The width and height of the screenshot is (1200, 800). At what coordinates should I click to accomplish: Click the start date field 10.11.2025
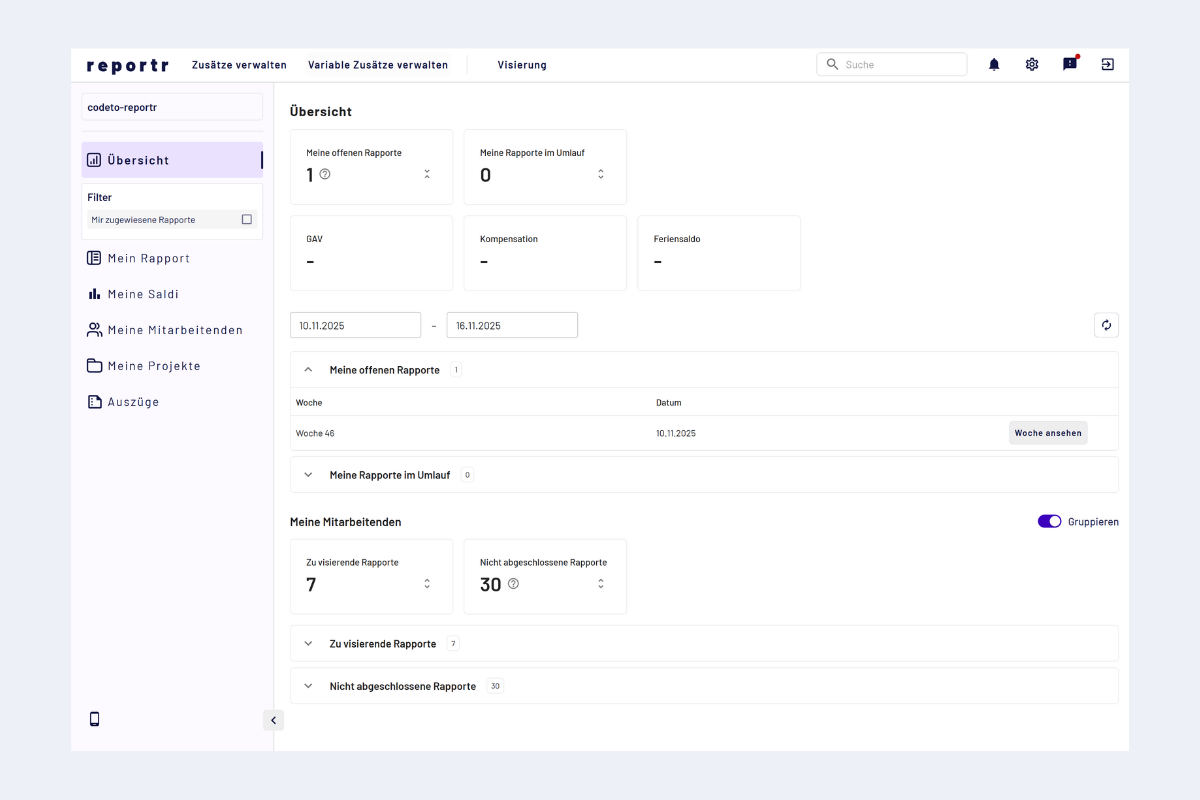(355, 325)
